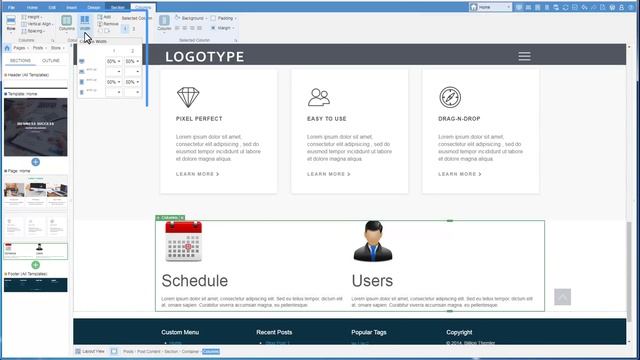Click the last column alignment icon
This screenshot has height=360, width=640.
(200, 28)
